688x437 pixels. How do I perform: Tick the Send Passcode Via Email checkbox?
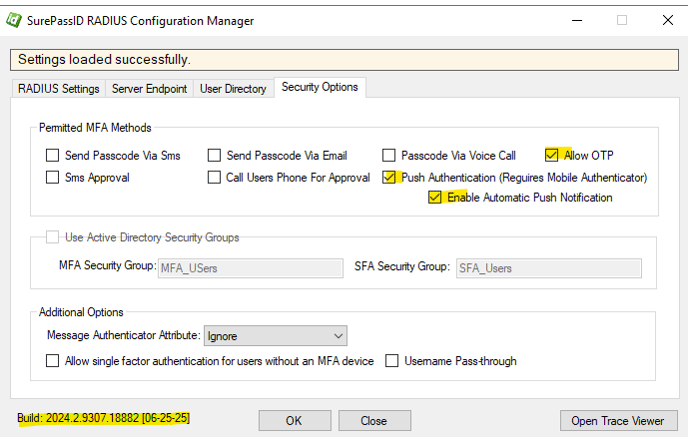tap(214, 155)
